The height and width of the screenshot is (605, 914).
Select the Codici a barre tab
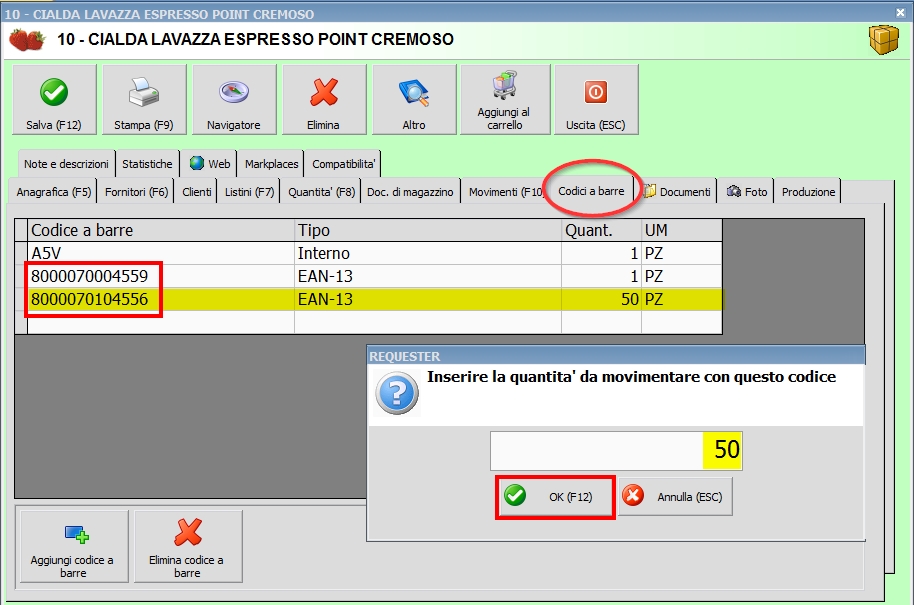pos(591,191)
